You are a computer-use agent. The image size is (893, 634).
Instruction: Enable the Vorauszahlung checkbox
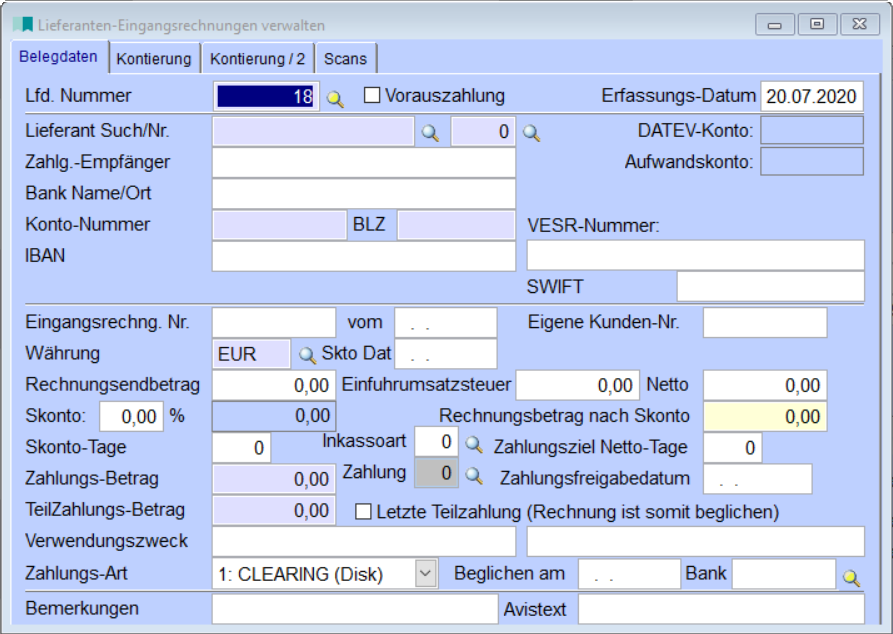click(x=372, y=96)
